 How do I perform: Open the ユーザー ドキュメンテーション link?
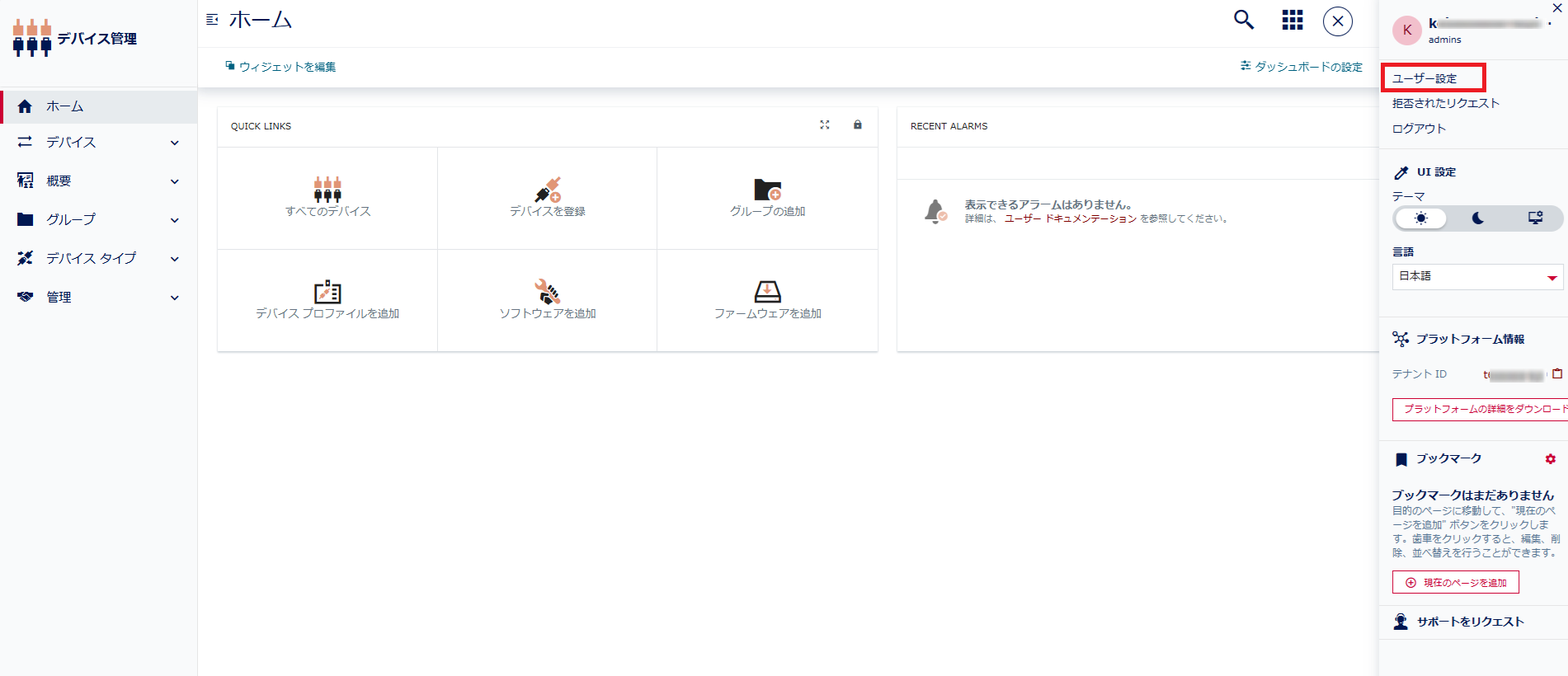click(1070, 218)
